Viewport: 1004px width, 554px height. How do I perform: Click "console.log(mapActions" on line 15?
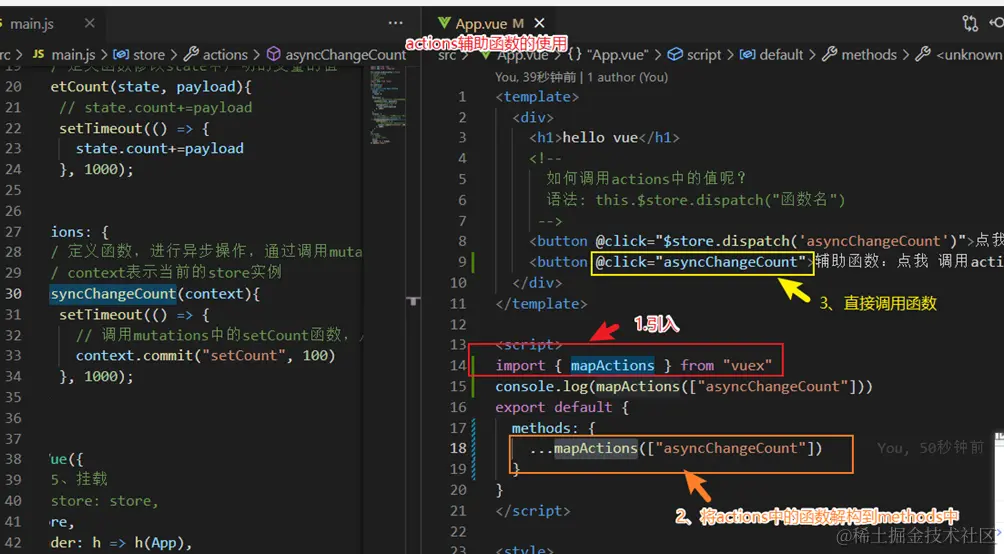587,387
